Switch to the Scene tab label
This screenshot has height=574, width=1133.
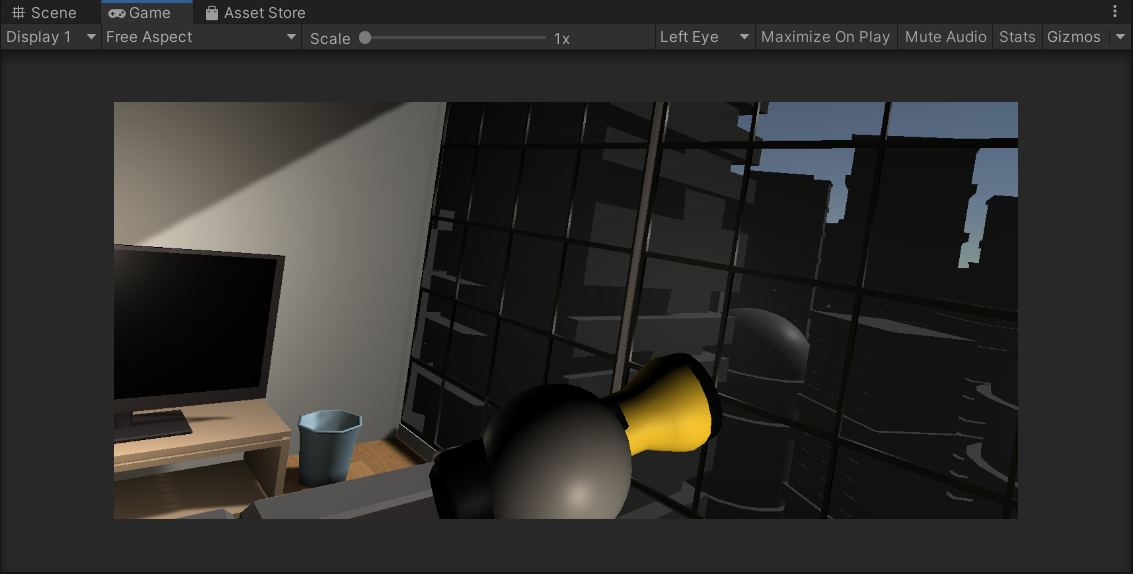(x=53, y=13)
